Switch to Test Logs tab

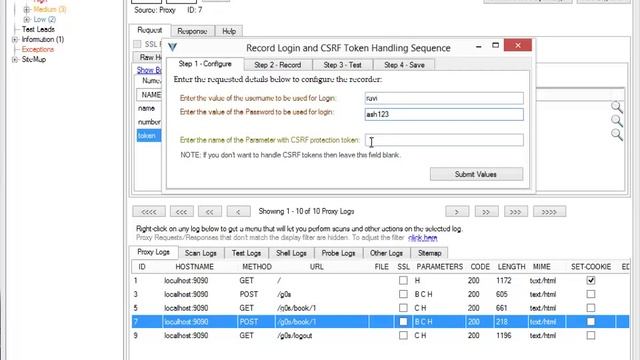point(247,253)
